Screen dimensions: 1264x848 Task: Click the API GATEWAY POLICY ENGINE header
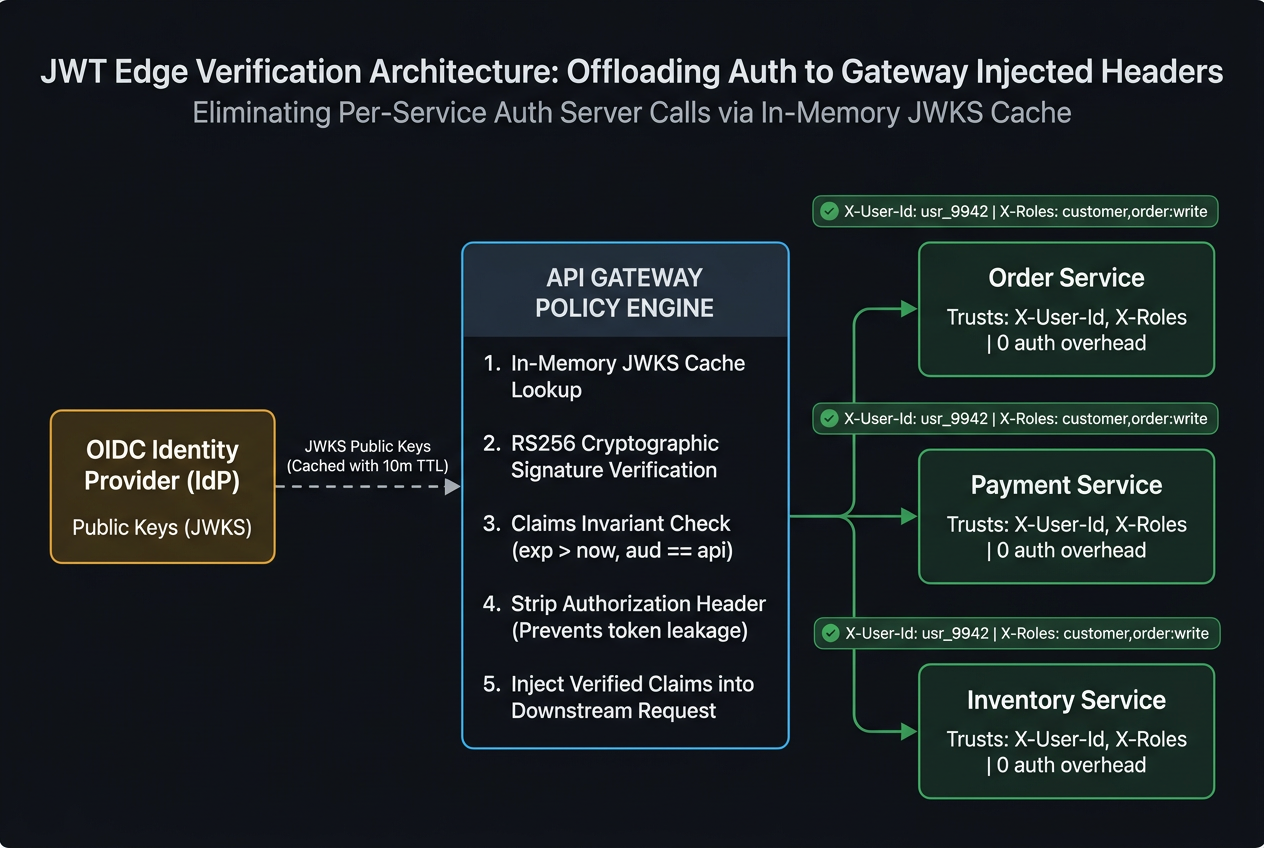click(625, 292)
